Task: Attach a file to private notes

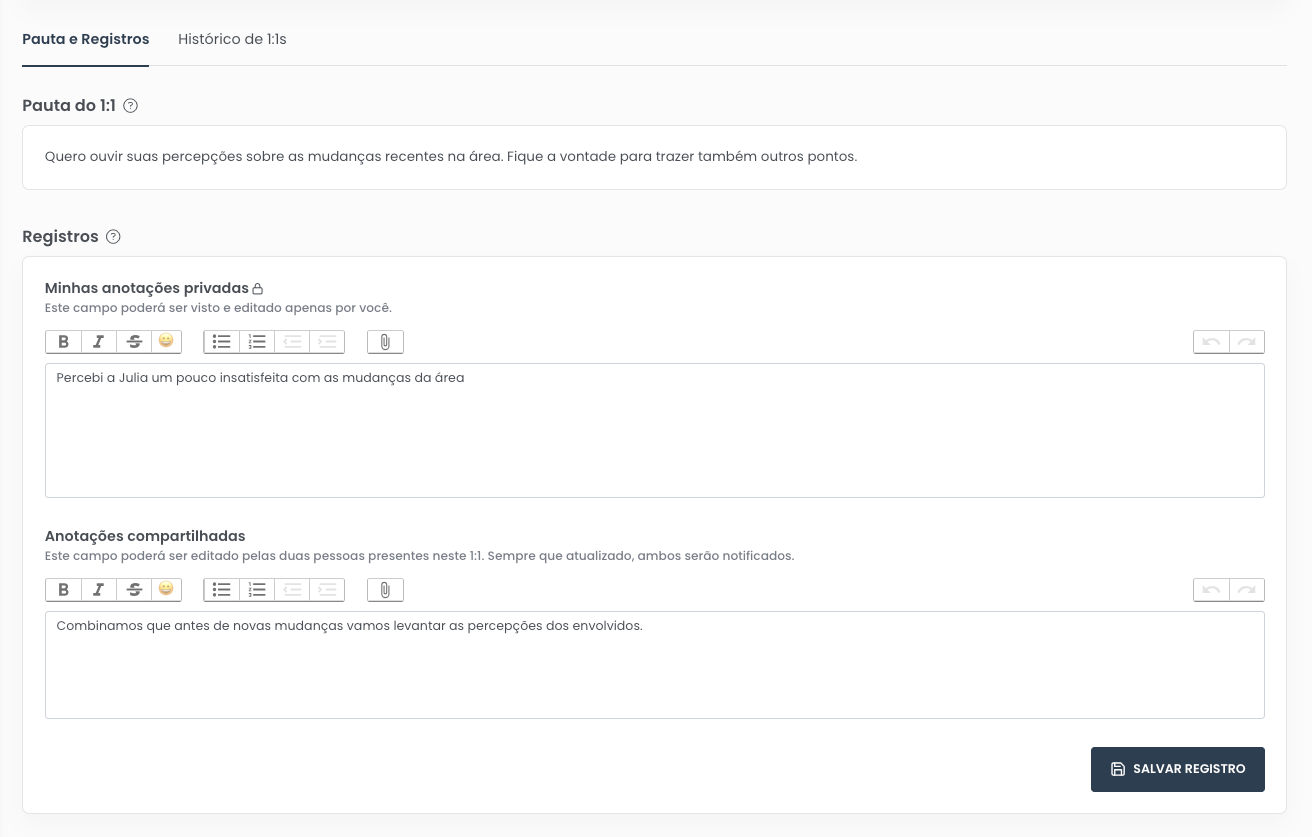Action: pyautogui.click(x=385, y=341)
